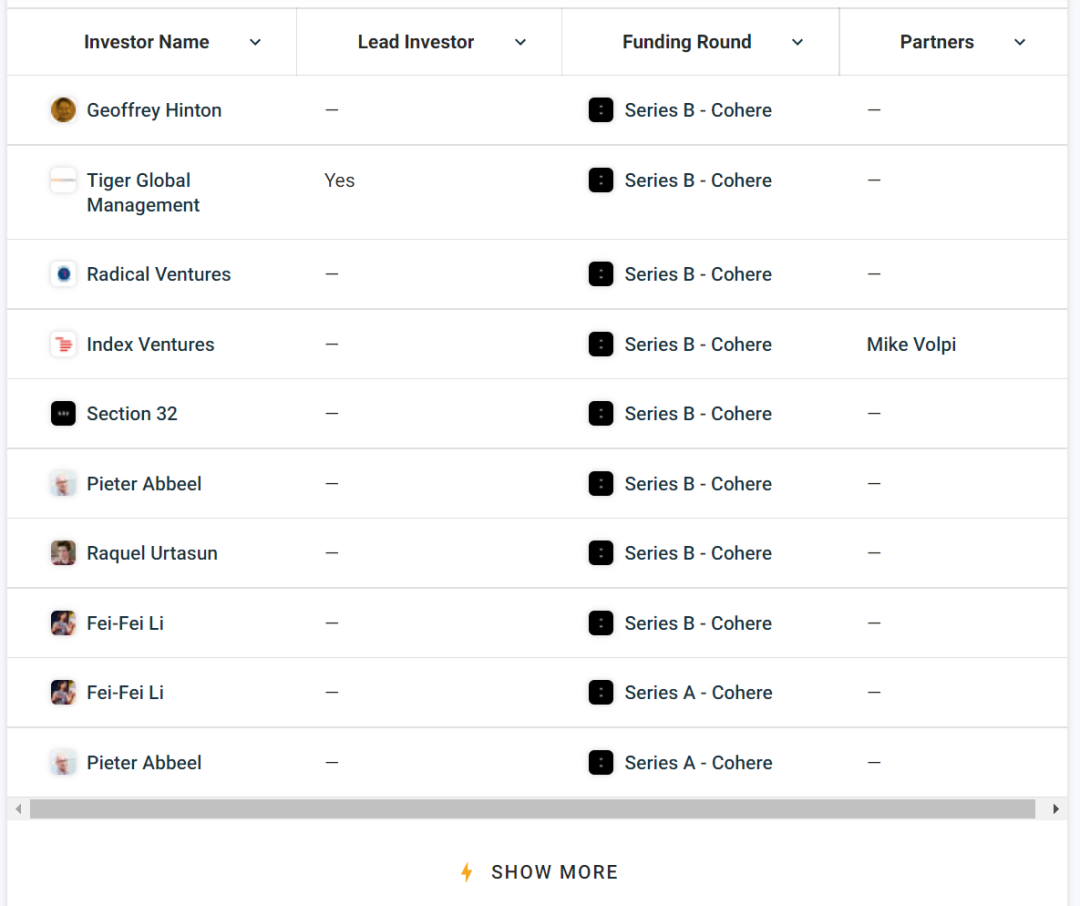Expand the Partners column dropdown
Image resolution: width=1080 pixels, height=906 pixels.
point(1020,42)
